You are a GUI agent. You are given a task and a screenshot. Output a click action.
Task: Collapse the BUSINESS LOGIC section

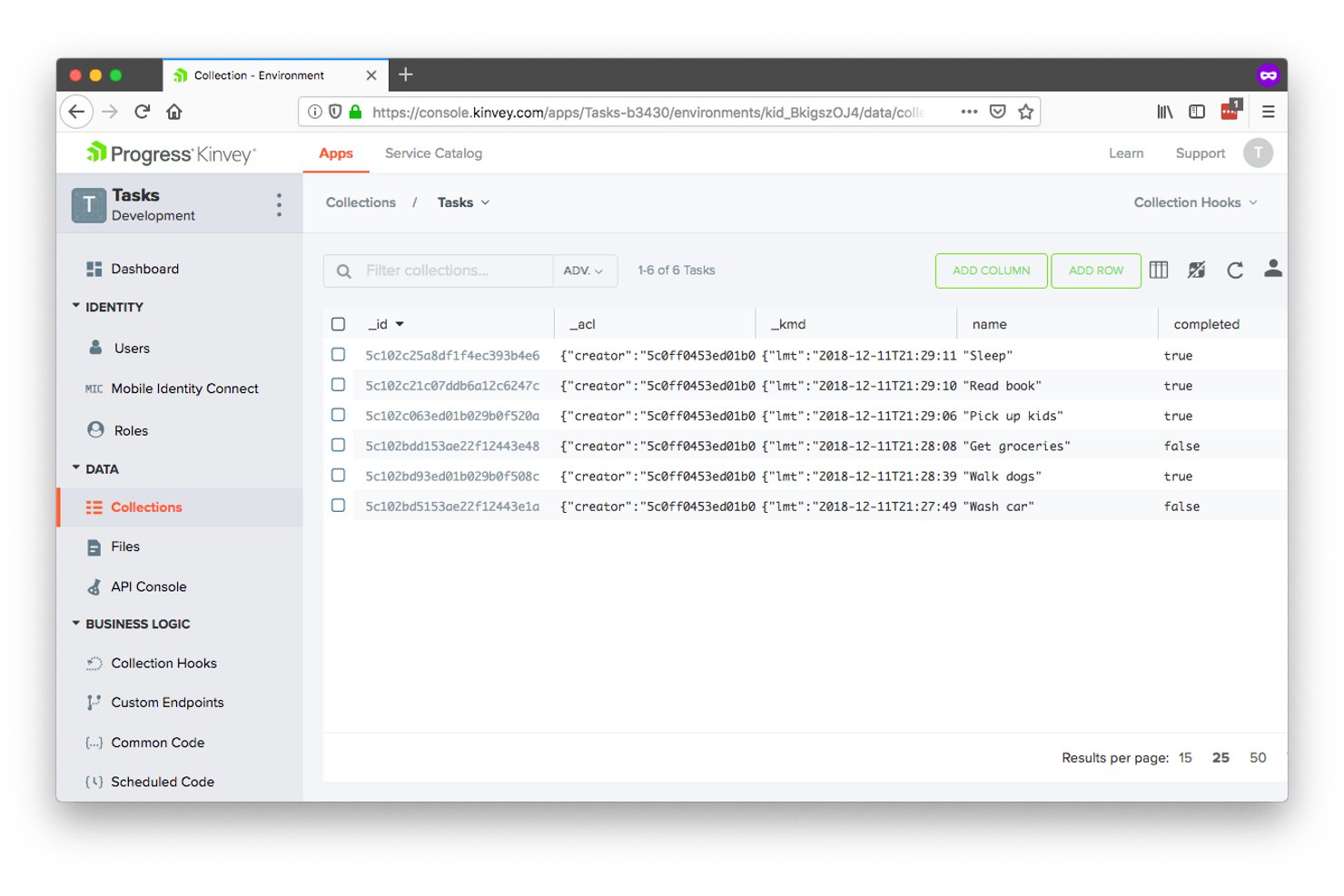click(131, 624)
